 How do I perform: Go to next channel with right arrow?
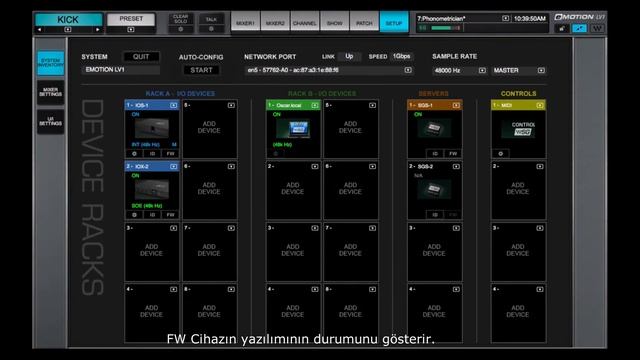[x=98, y=29]
